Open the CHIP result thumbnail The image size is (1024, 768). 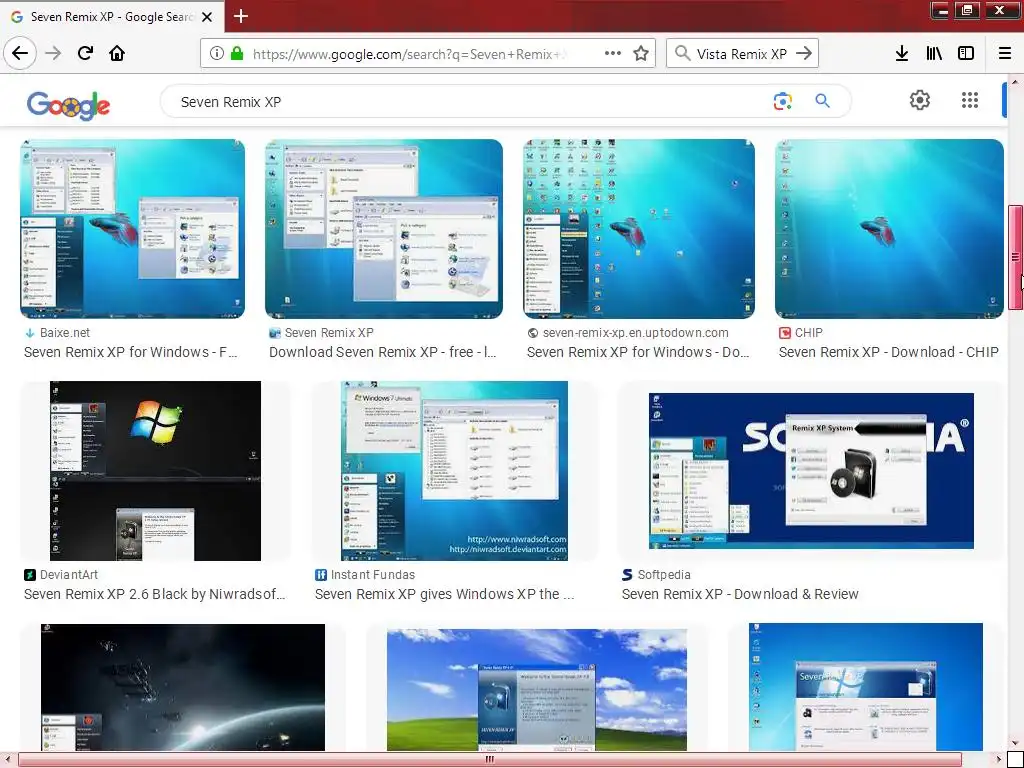(x=889, y=229)
